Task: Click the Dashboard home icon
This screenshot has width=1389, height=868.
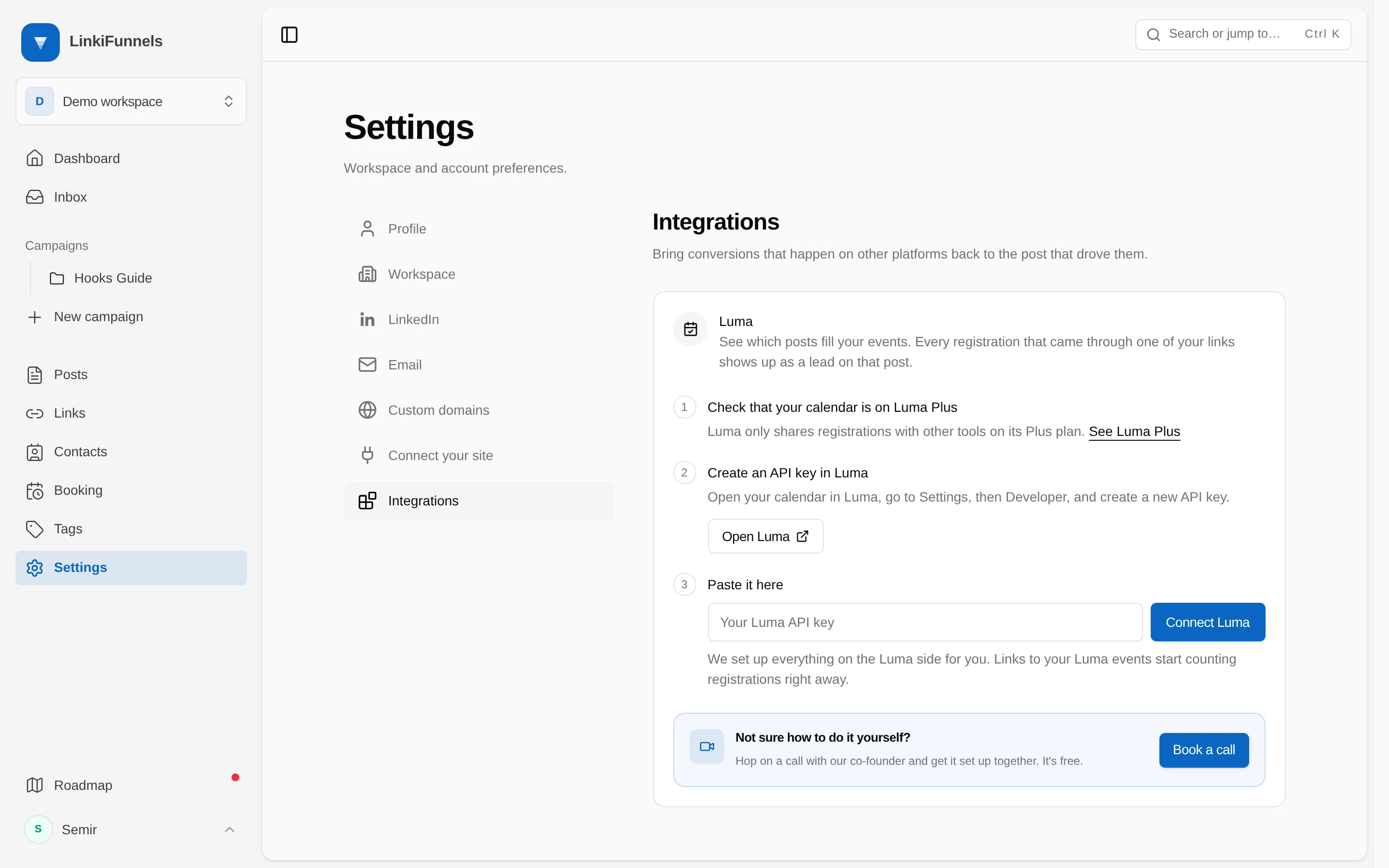Action: click(x=34, y=158)
